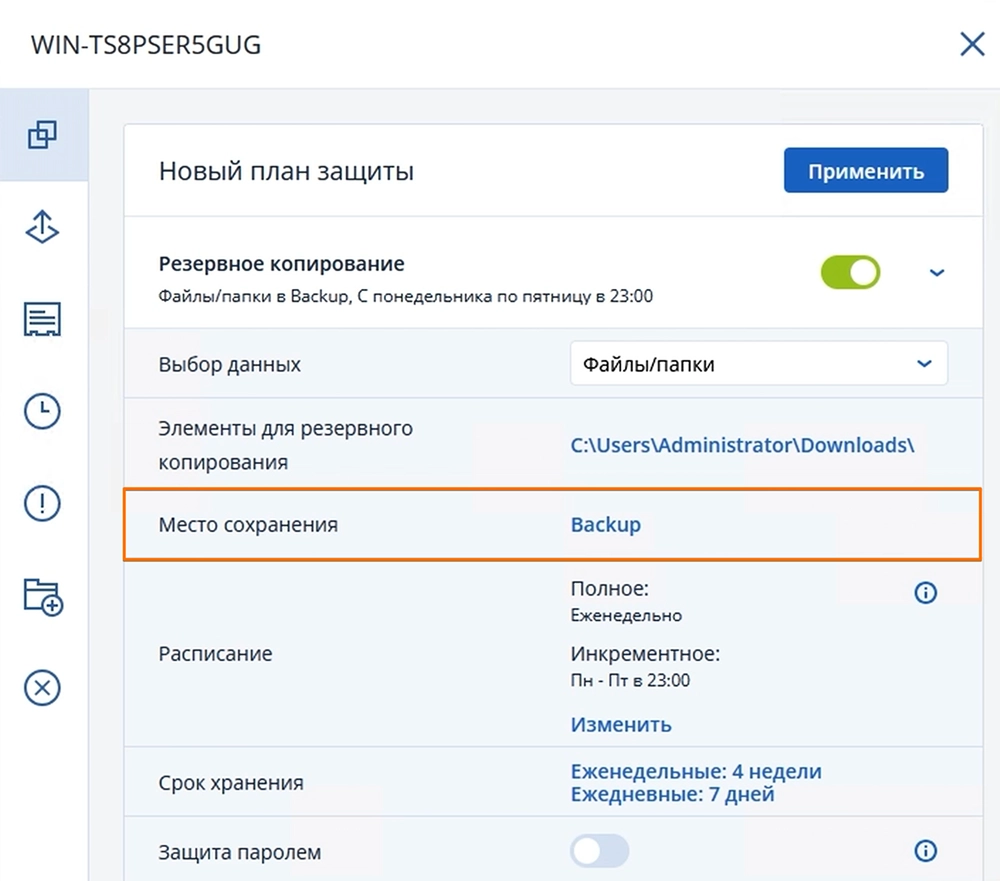
Task: Click the Изменить schedule link
Action: (x=621, y=724)
